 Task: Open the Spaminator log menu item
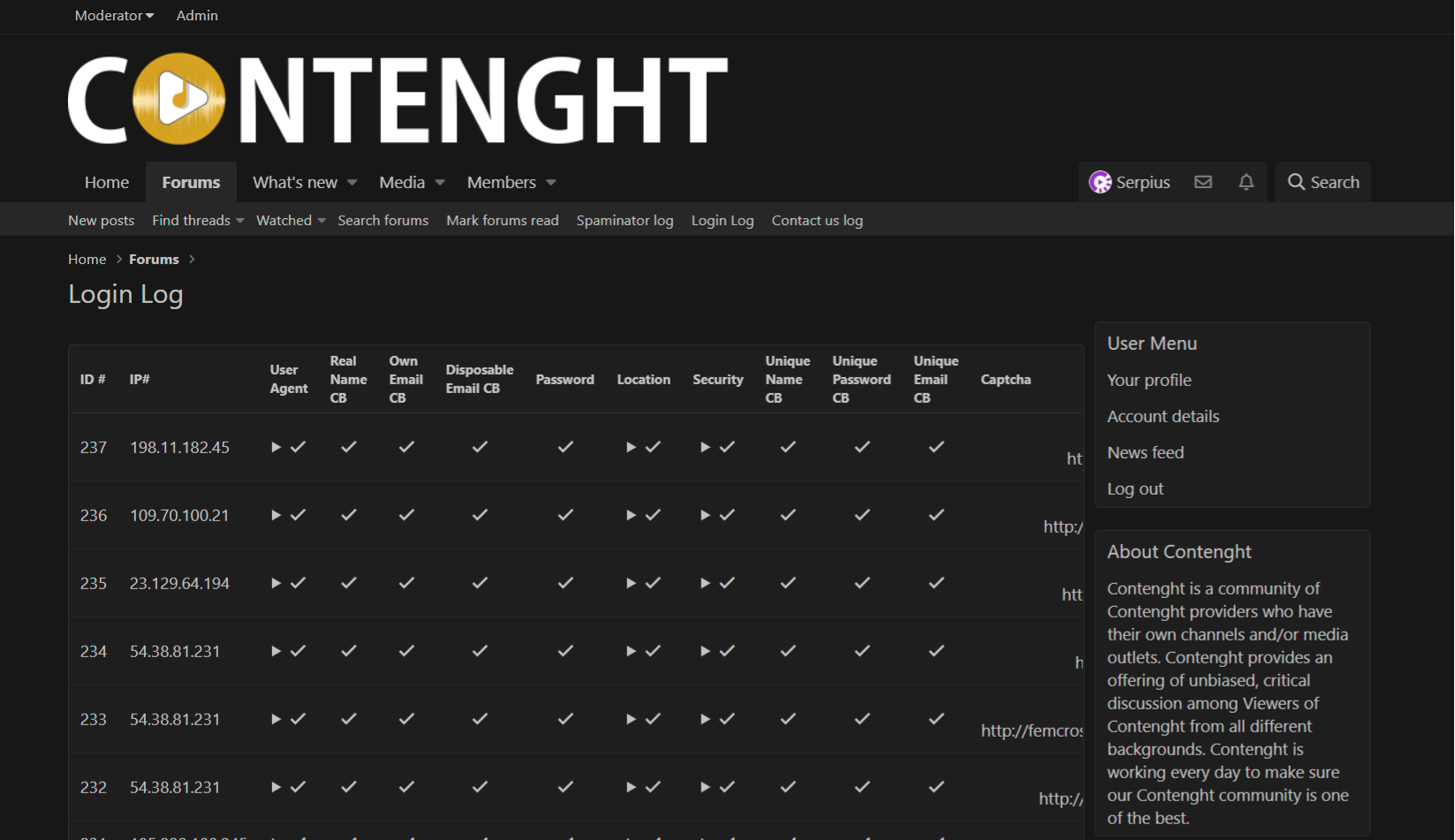pyautogui.click(x=625, y=221)
